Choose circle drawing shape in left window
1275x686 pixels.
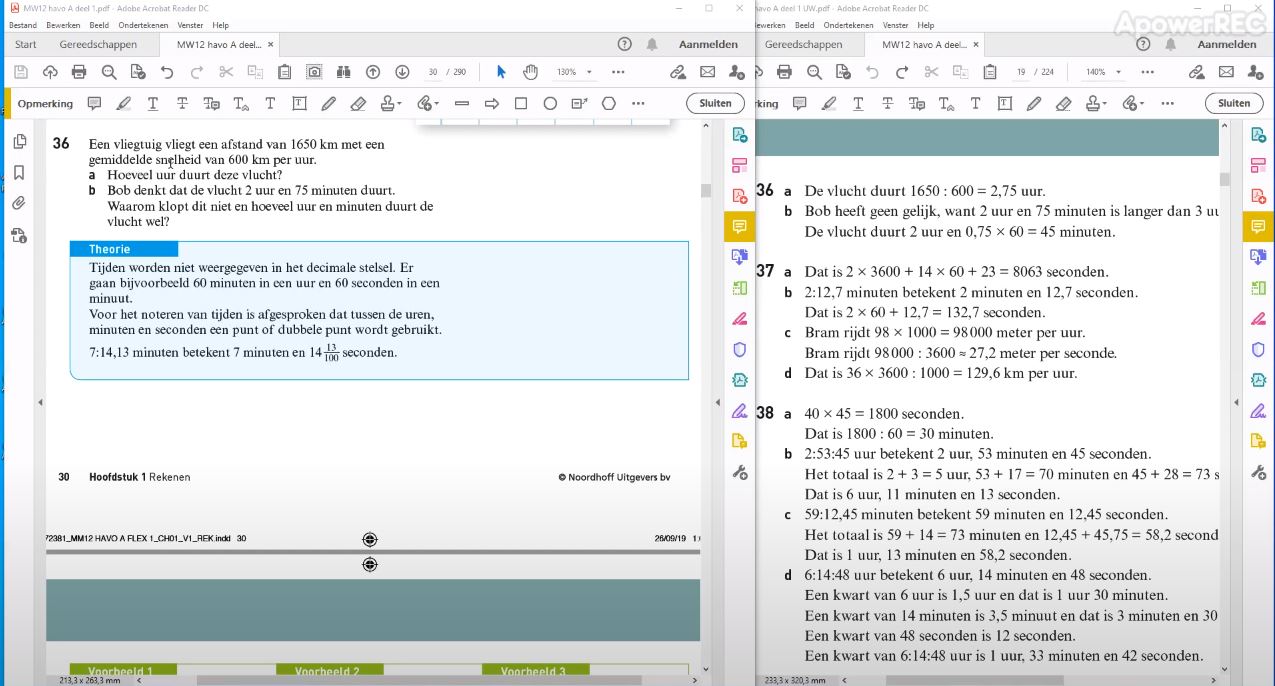pyautogui.click(x=550, y=103)
